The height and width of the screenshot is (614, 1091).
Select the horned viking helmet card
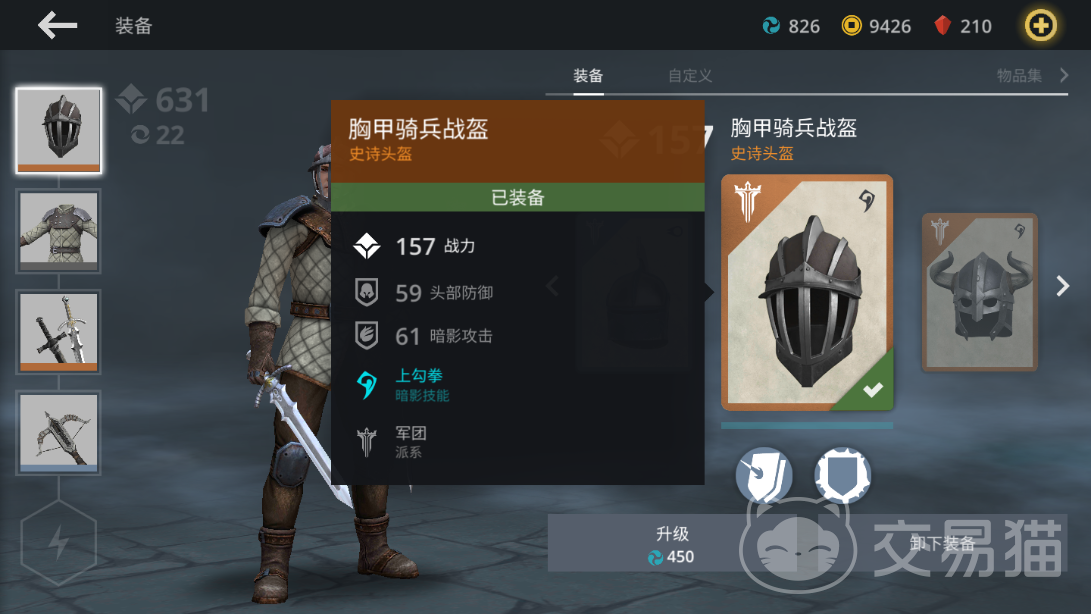[980, 292]
